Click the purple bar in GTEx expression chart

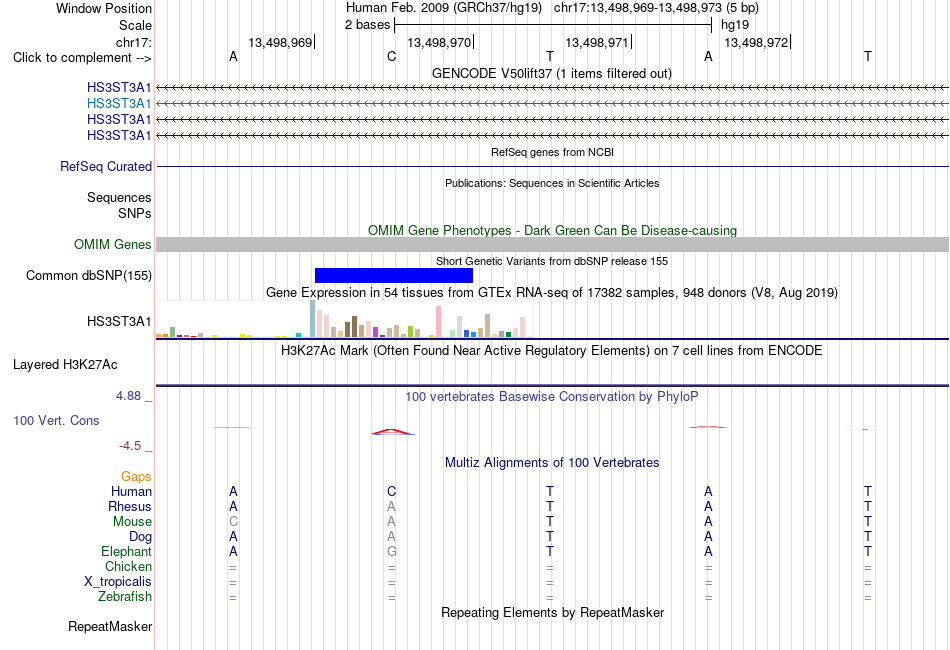click(x=376, y=332)
